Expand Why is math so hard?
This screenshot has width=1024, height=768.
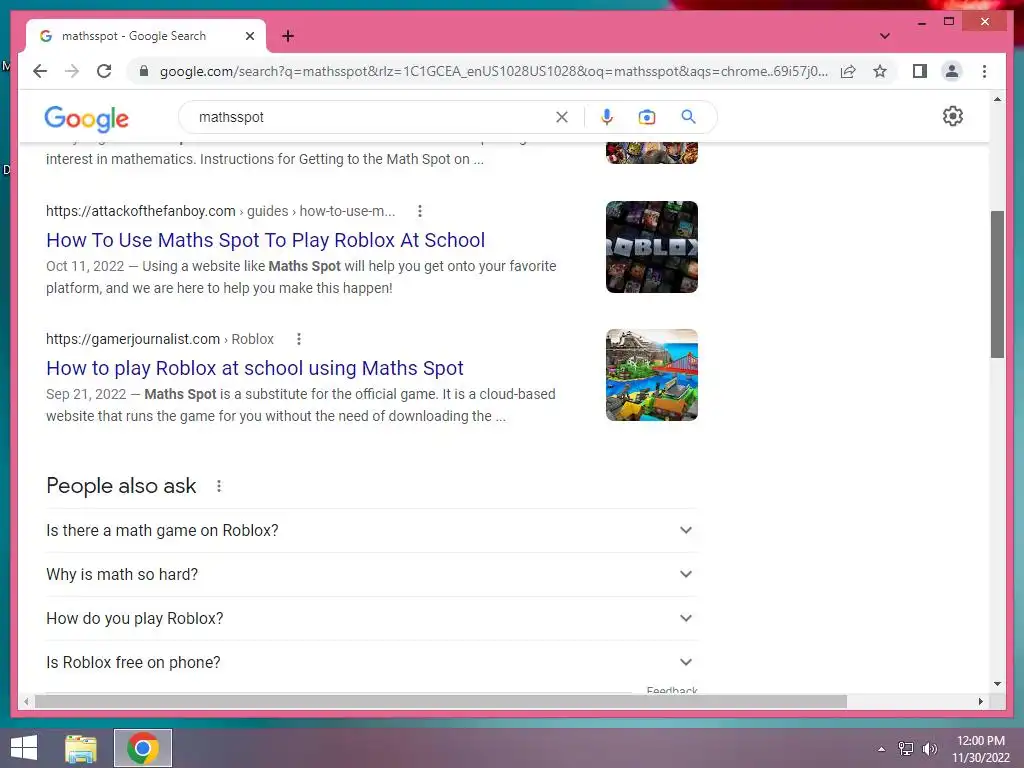[371, 574]
